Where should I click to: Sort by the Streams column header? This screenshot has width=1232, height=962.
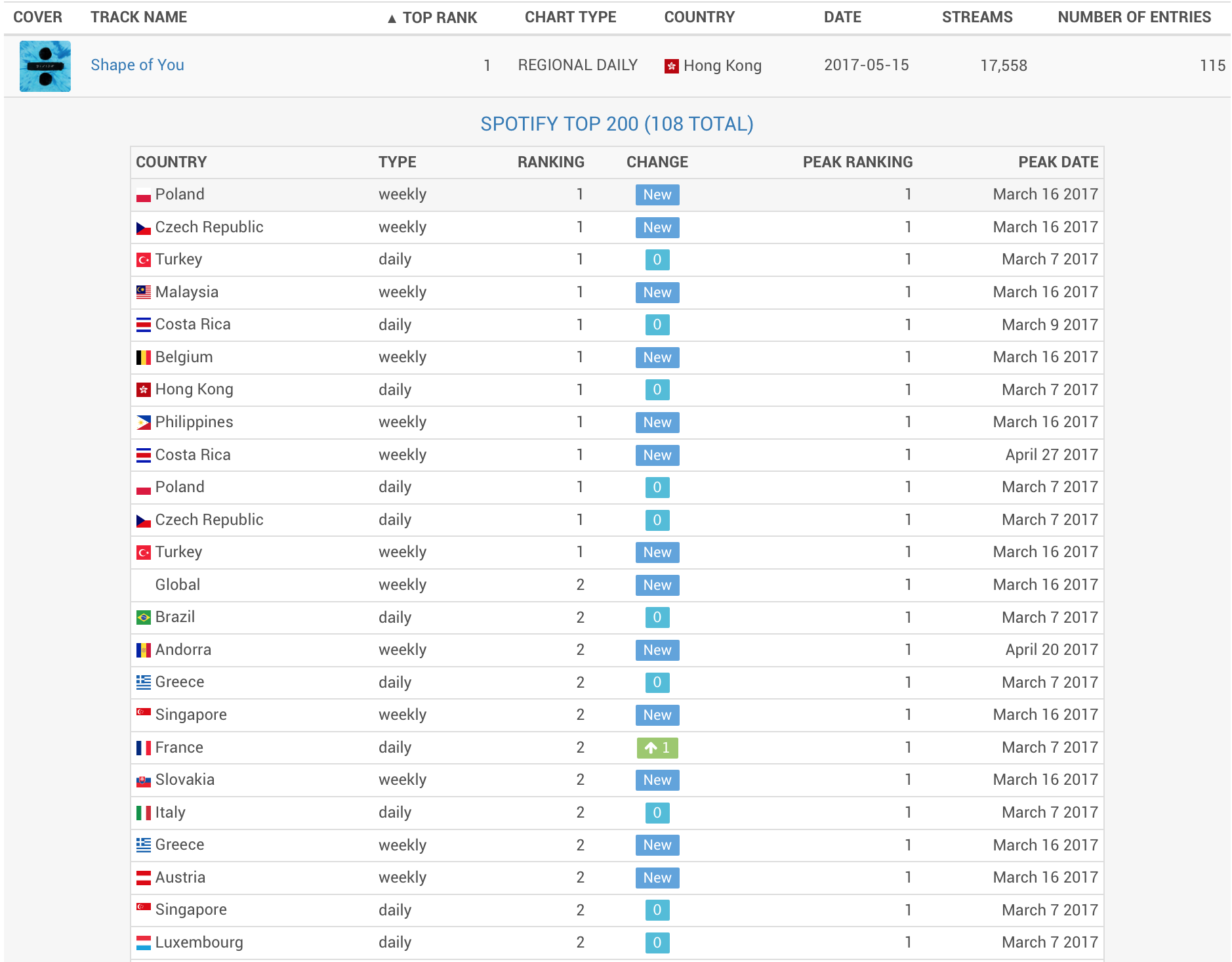[977, 18]
